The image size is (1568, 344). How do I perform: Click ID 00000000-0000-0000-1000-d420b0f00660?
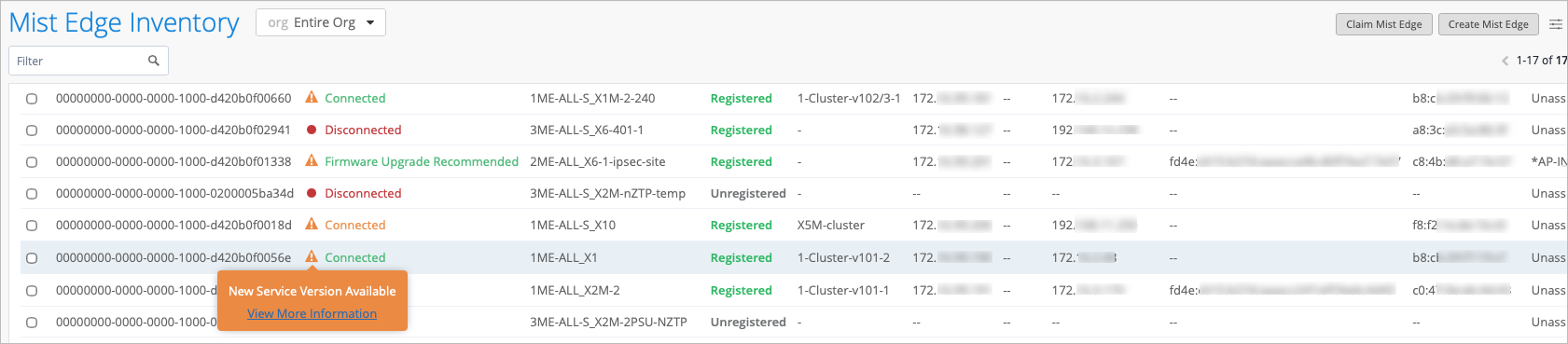point(173,98)
